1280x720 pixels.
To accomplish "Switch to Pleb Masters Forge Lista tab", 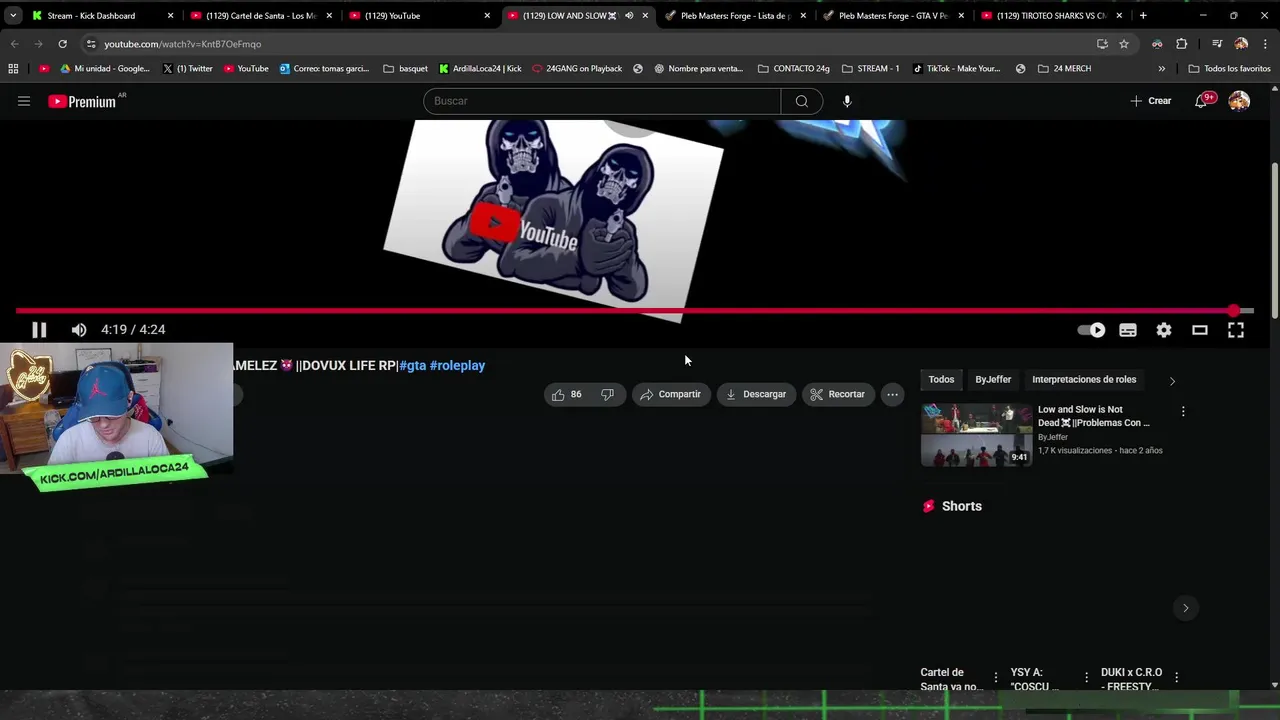I will pos(735,16).
